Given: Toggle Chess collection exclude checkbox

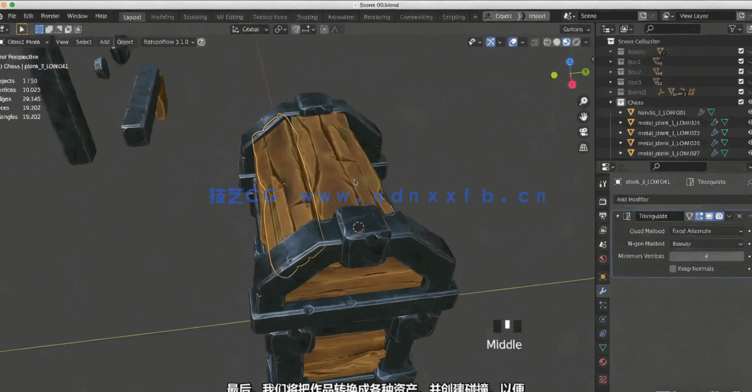Looking at the screenshot, I should click(741, 102).
